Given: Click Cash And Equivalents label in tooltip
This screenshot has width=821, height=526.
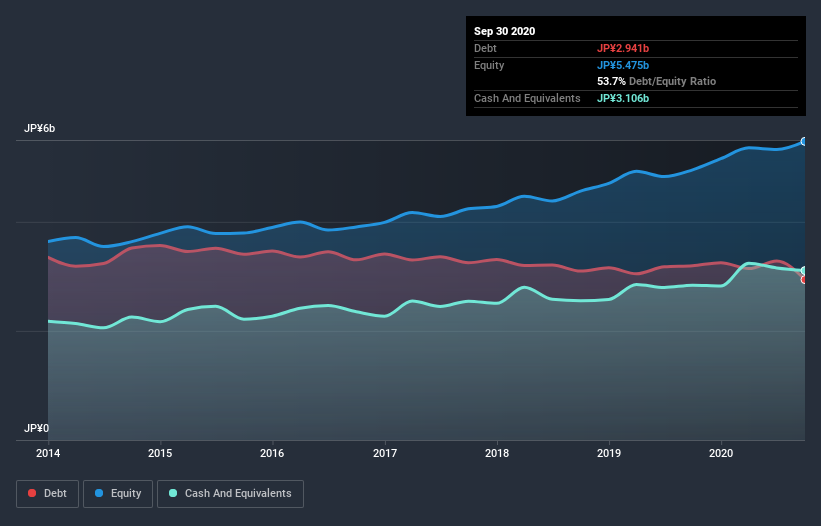Looking at the screenshot, I should point(527,98).
